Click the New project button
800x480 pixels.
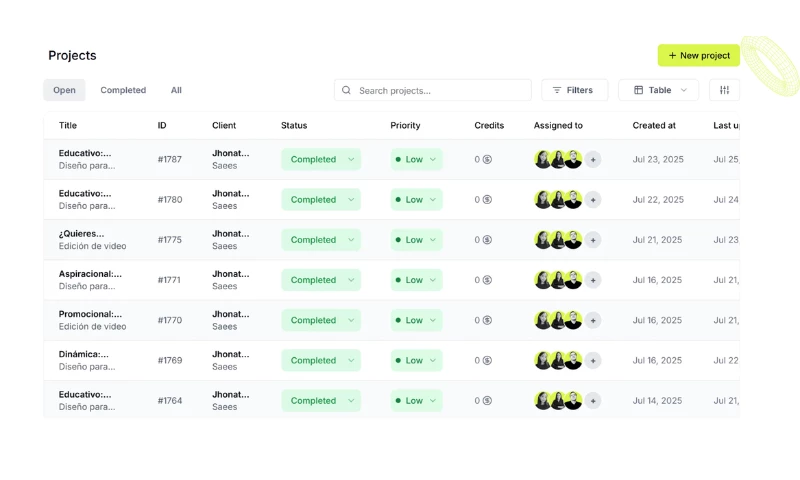698,56
